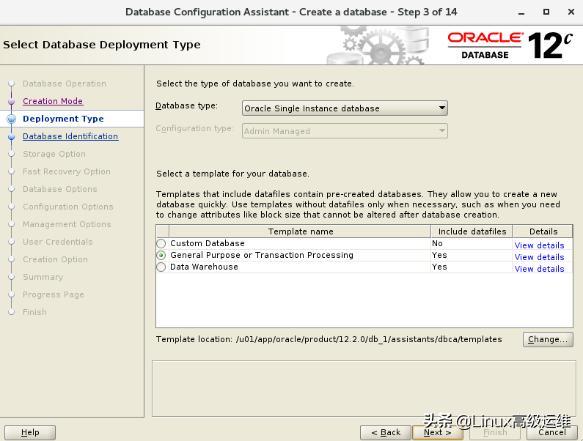The image size is (583, 441).
Task: Click the 'No' datafiles cell for Custom Database
Action: [471, 243]
